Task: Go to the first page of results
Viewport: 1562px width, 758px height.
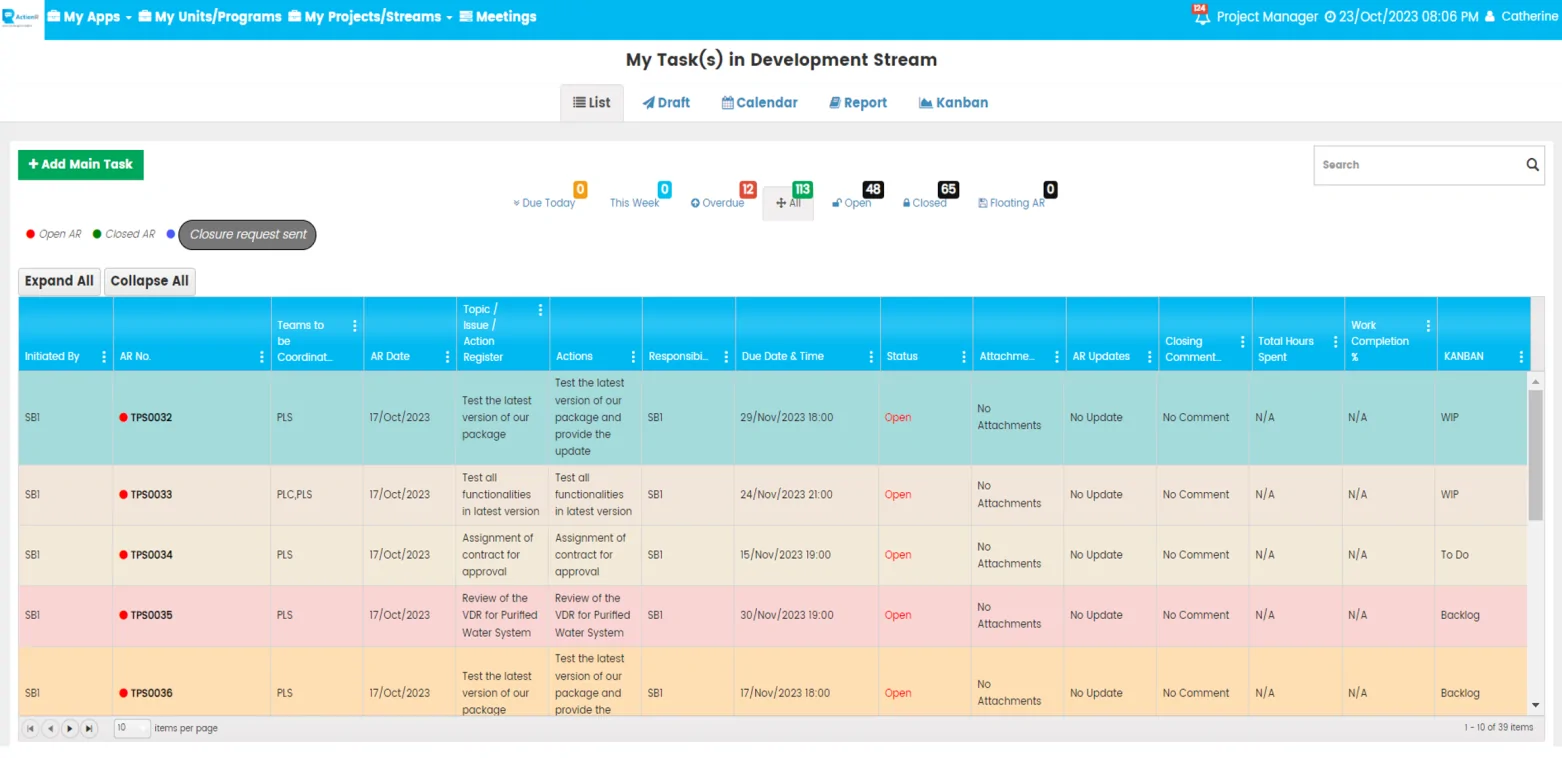Action: pyautogui.click(x=30, y=728)
